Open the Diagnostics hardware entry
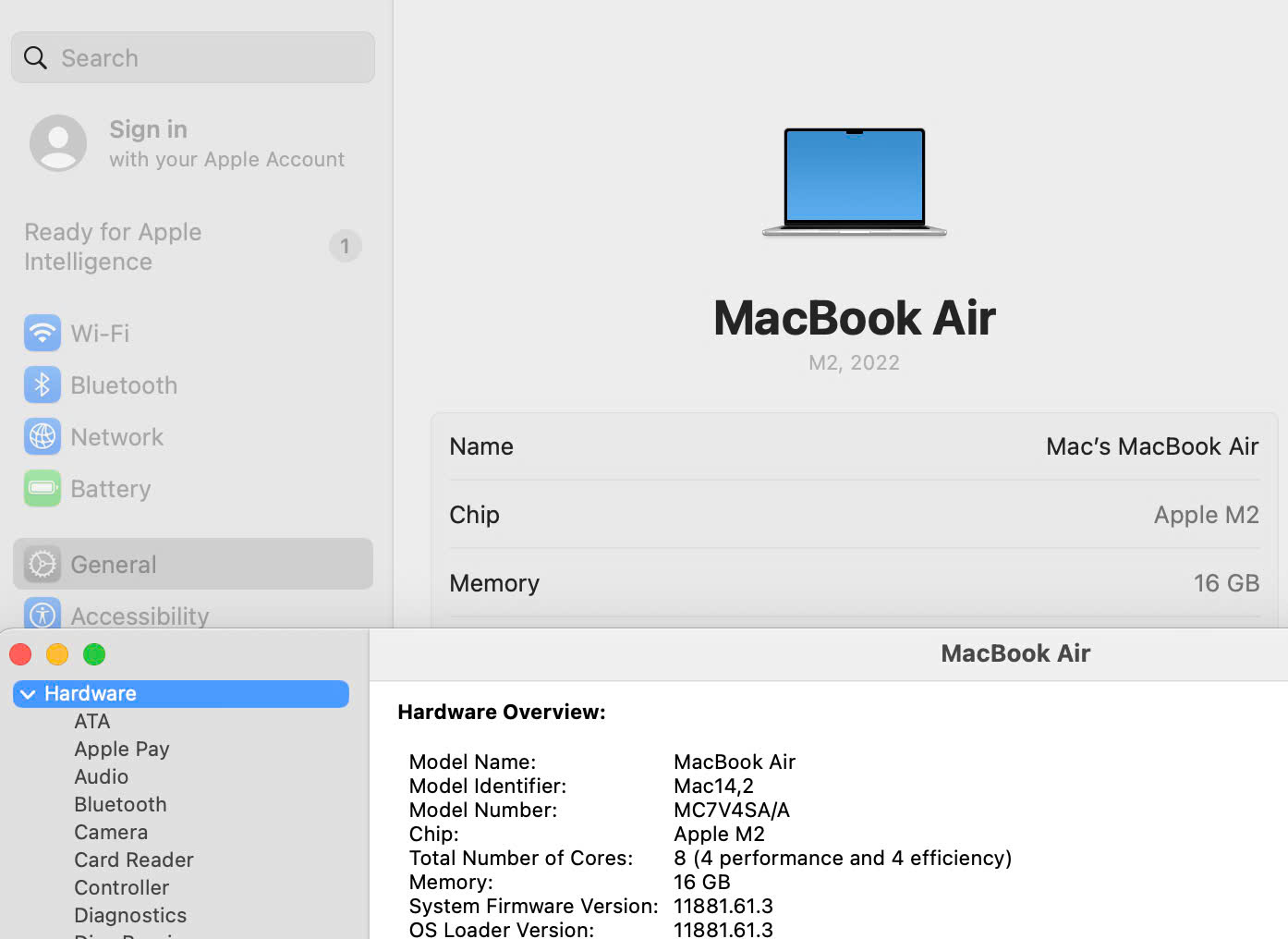 coord(130,915)
